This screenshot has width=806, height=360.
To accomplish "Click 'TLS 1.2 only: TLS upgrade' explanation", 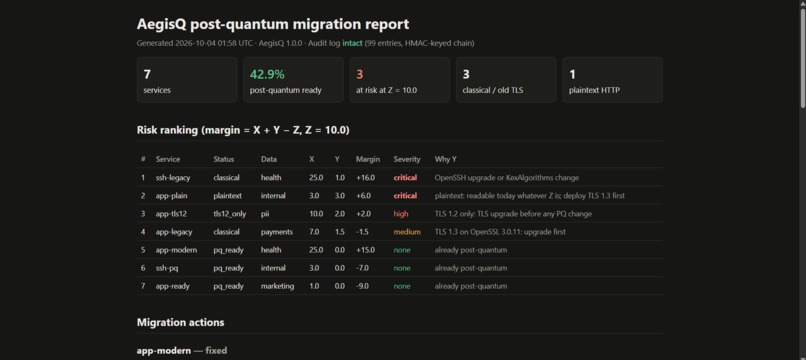I will [513, 214].
